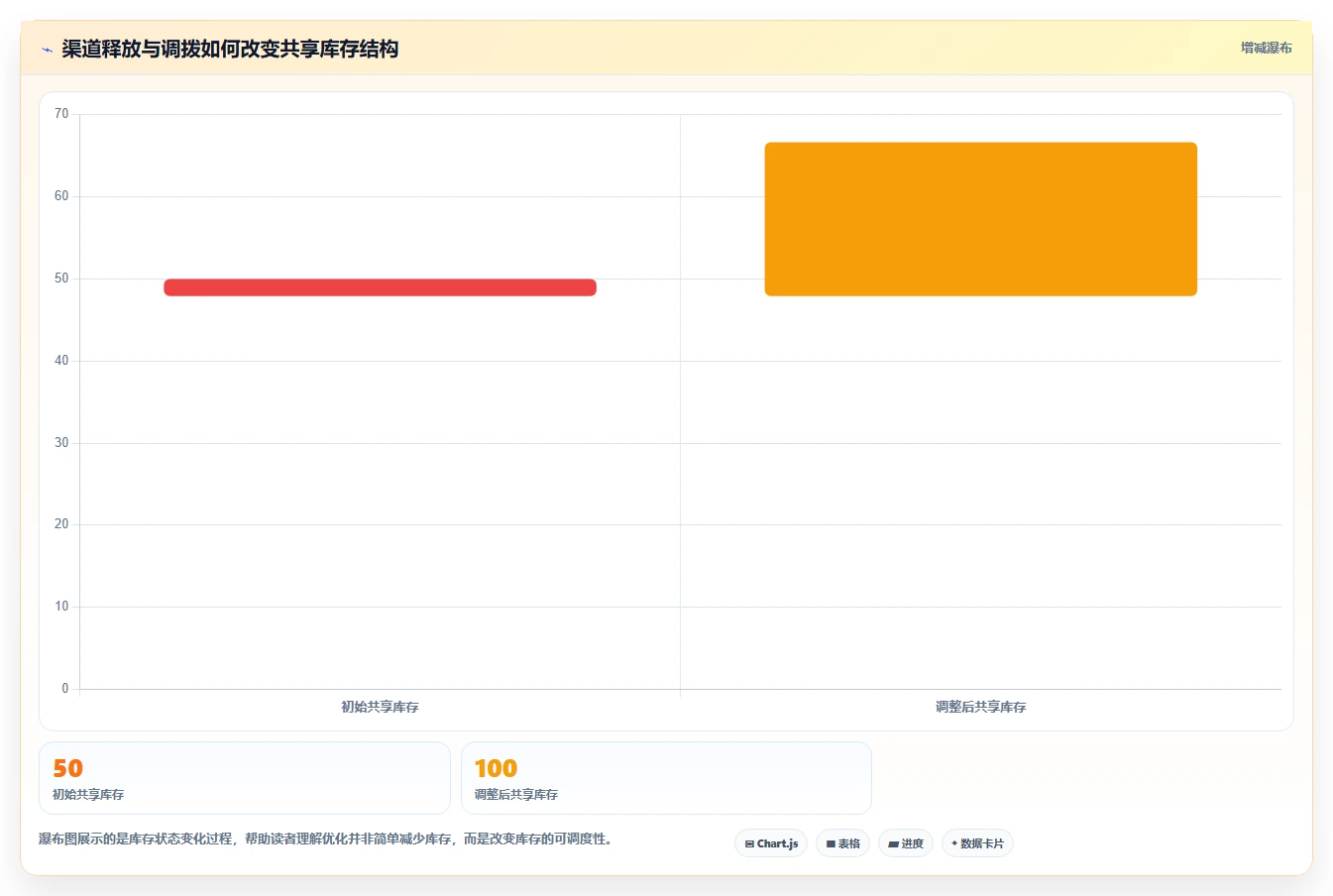
Task: Open the data card showing 50
Action: [x=244, y=778]
